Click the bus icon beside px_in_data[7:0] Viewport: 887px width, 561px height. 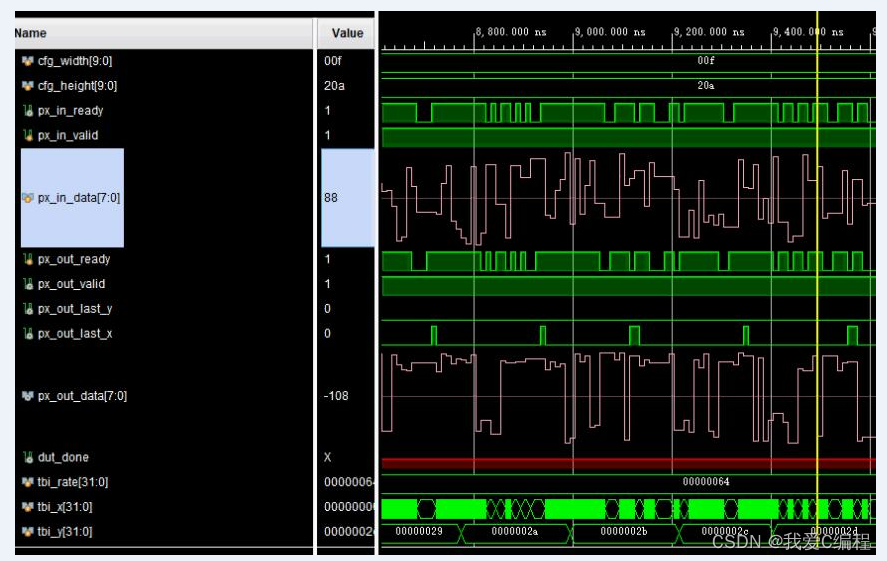coord(27,198)
